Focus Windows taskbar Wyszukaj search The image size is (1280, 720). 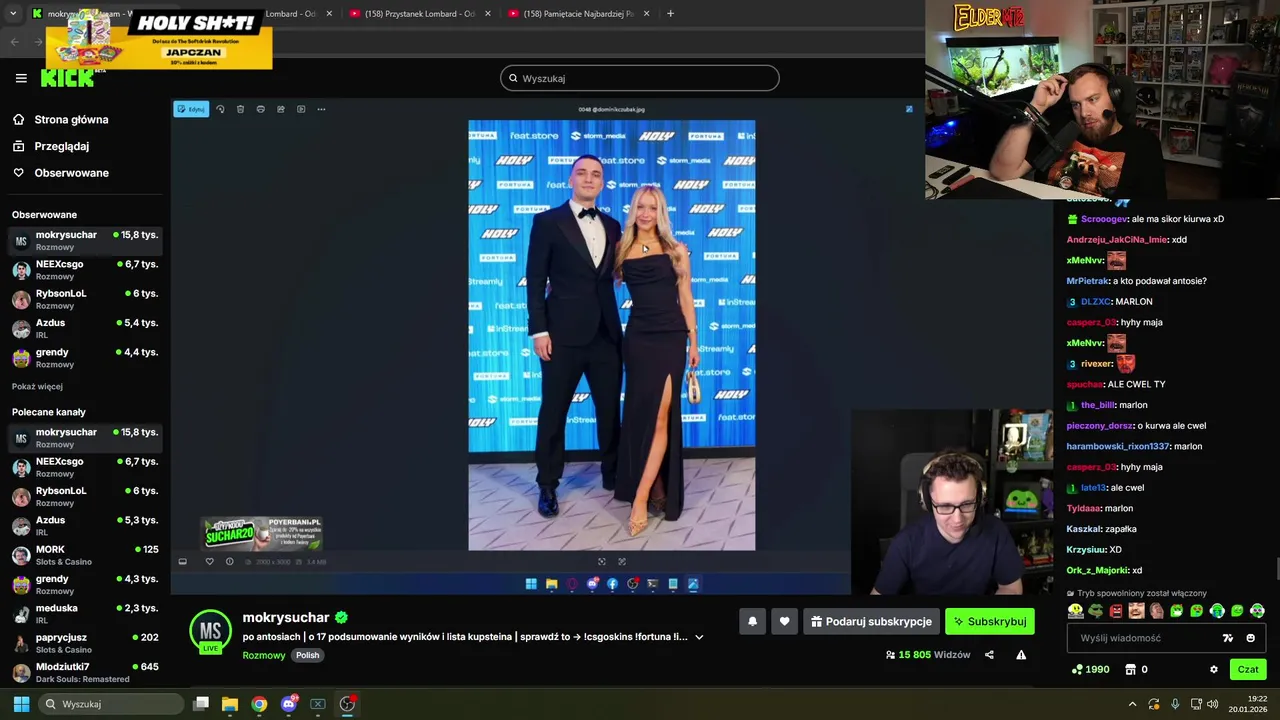[109, 704]
